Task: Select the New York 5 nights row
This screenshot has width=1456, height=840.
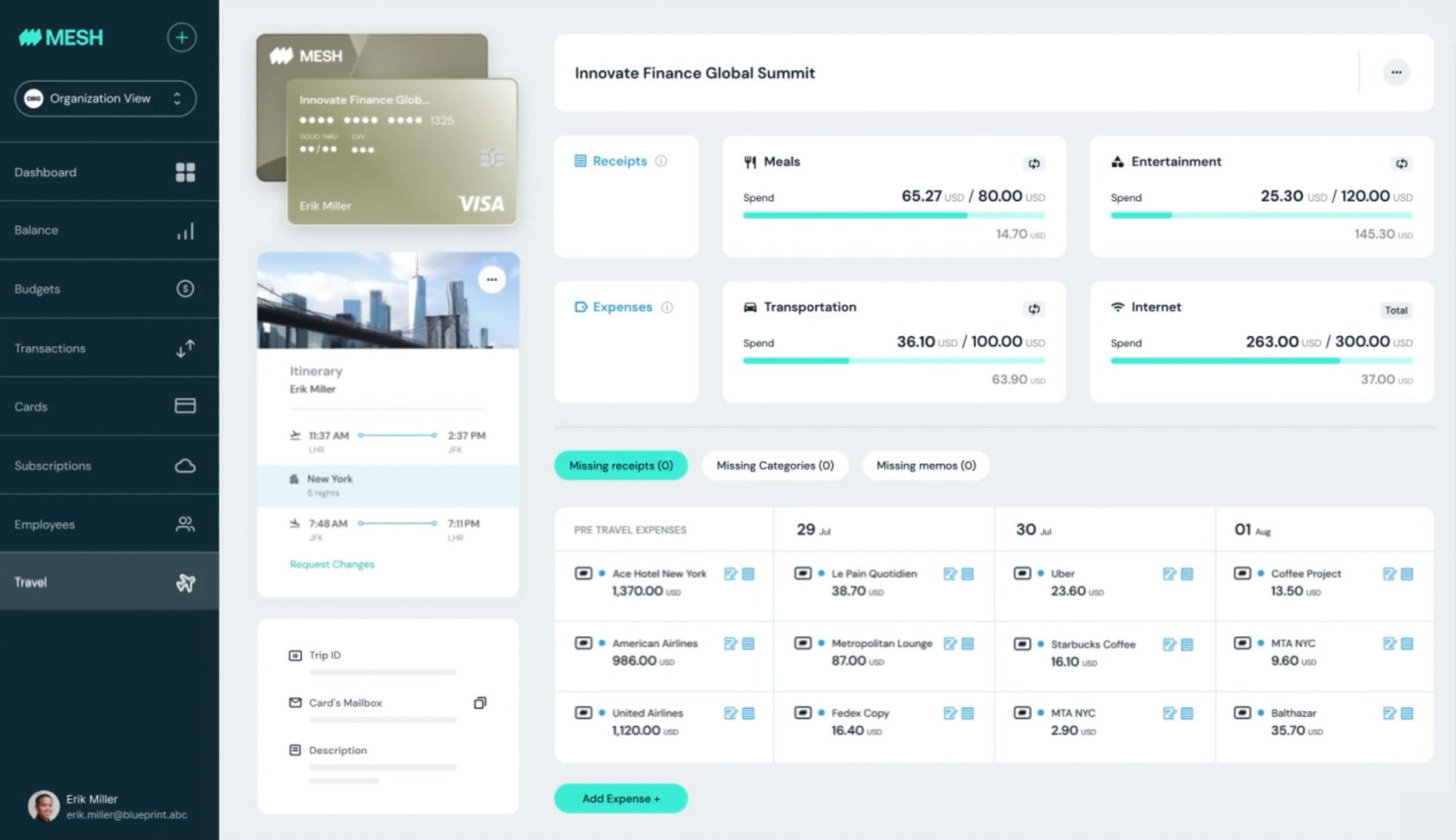Action: point(388,486)
